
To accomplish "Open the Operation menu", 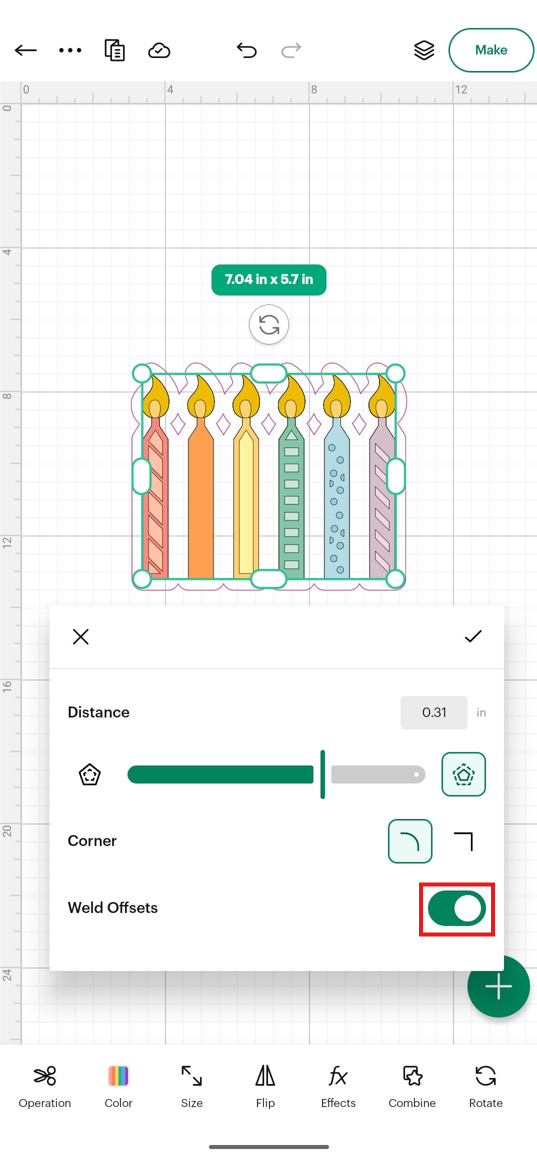I will (x=45, y=1087).
